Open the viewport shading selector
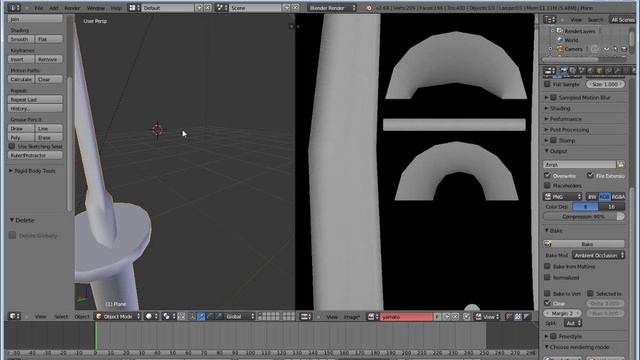 tap(151, 316)
